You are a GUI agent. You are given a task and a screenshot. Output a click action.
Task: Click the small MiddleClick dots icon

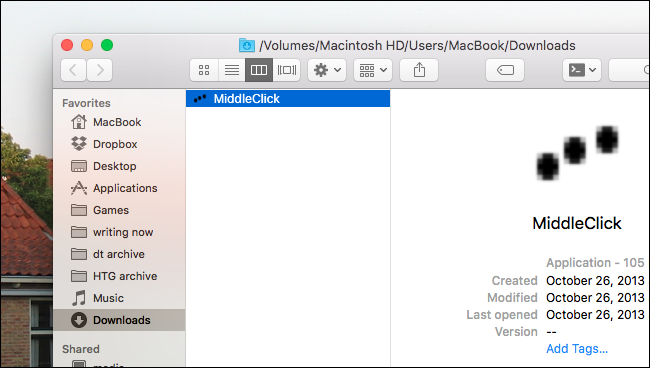pyautogui.click(x=200, y=99)
